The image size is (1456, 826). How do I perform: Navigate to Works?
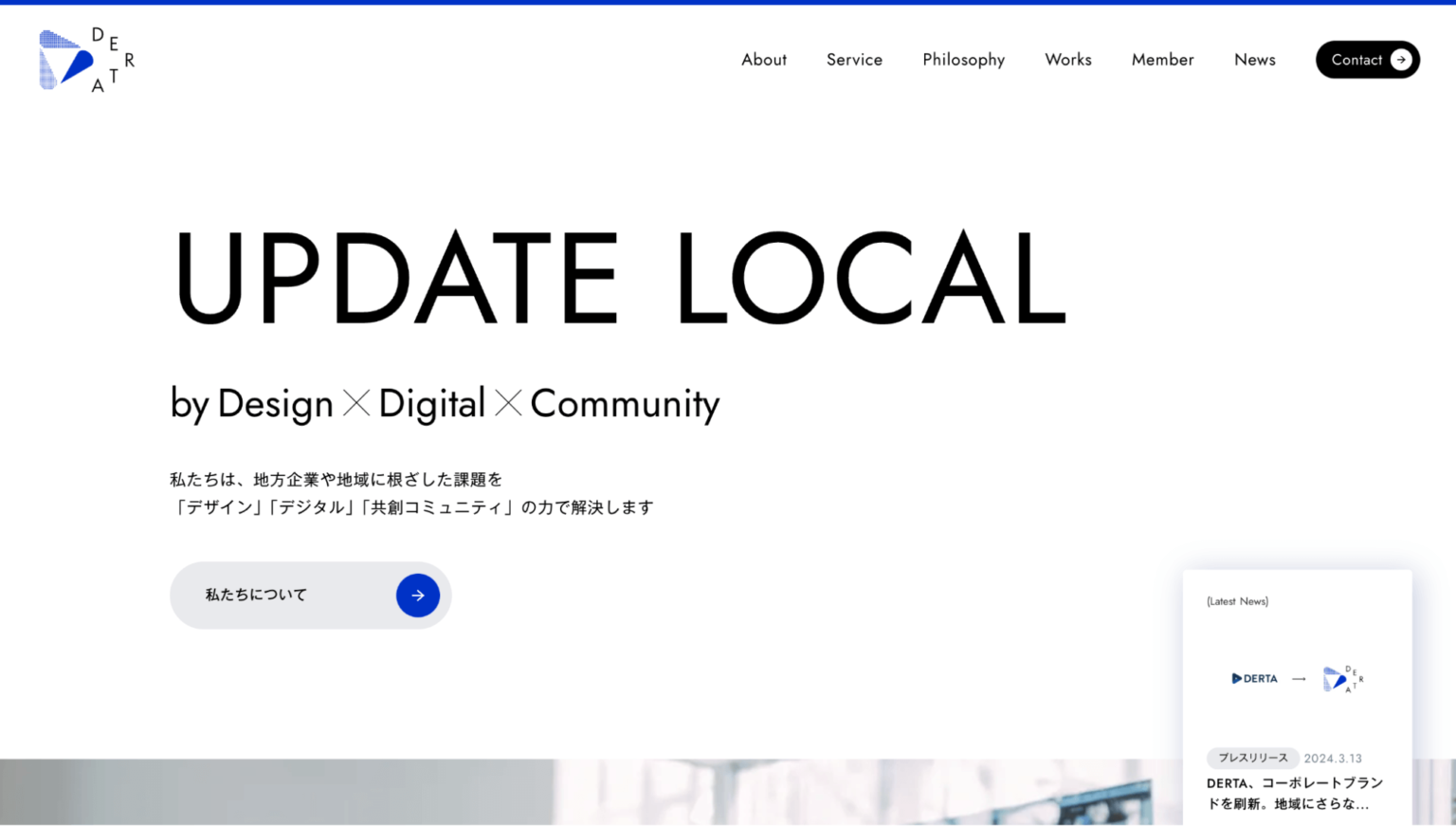click(1067, 60)
